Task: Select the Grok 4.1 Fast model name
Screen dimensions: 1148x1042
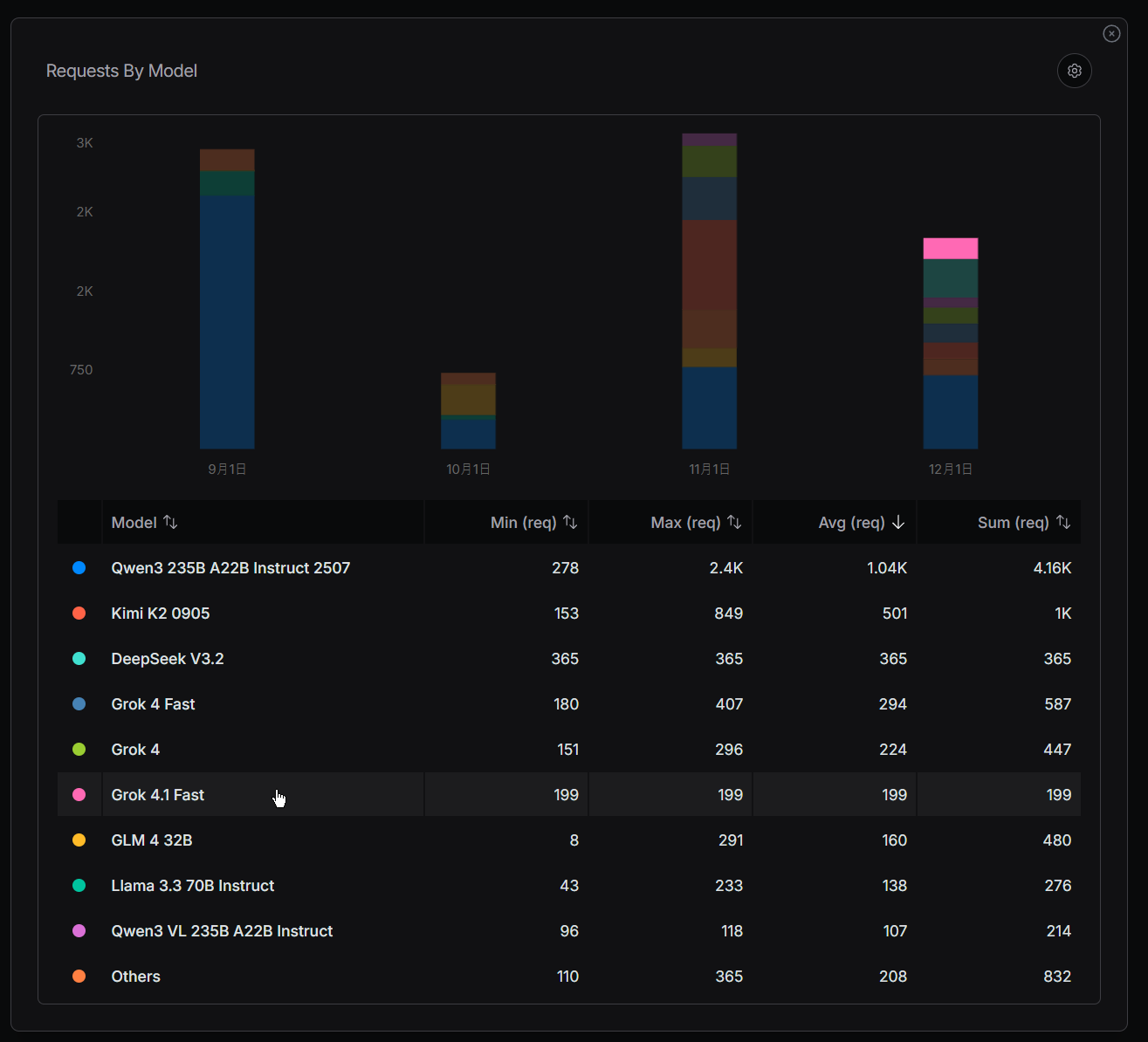Action: [x=158, y=794]
